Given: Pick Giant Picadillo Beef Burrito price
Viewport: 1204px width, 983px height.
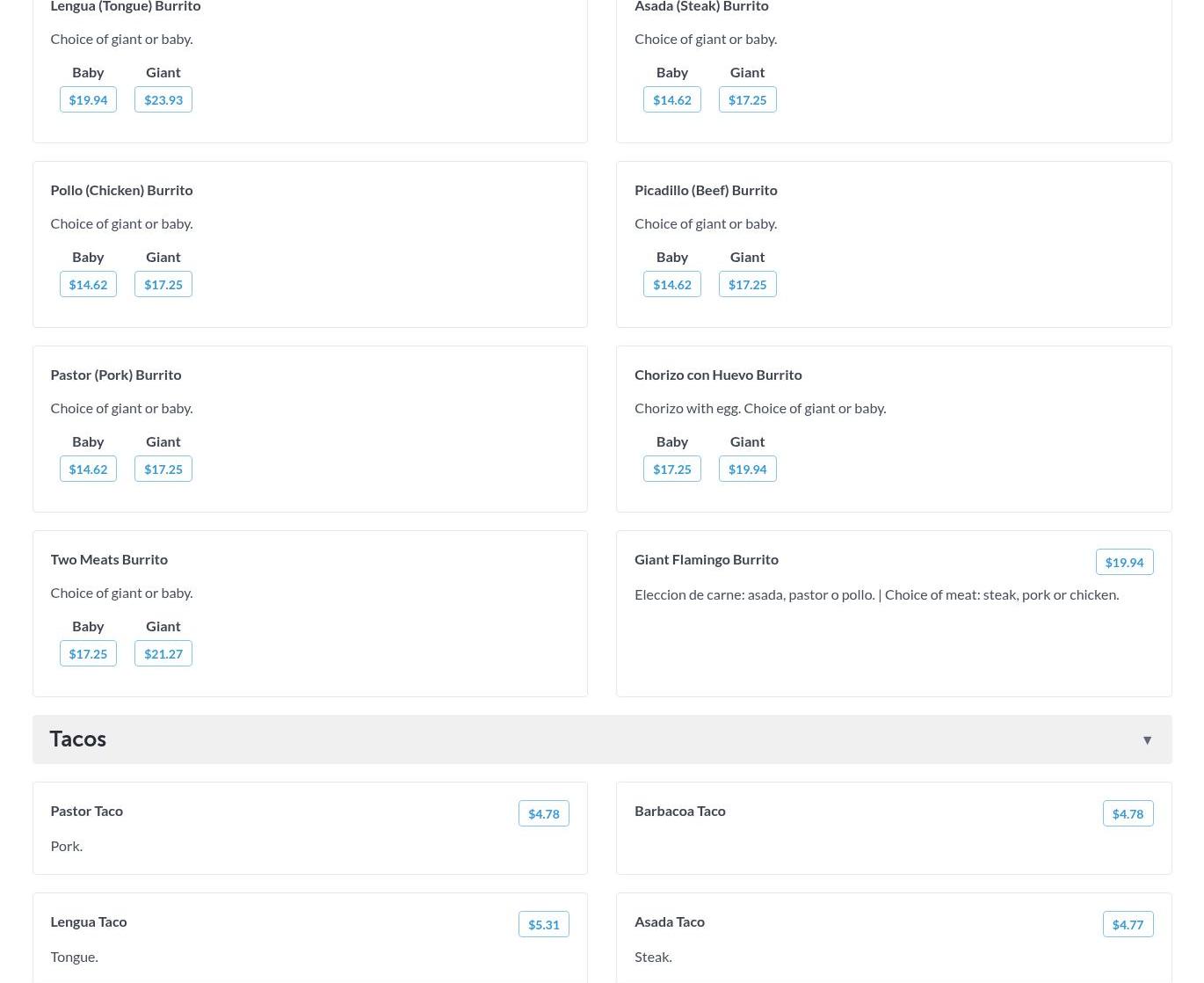Looking at the screenshot, I should [747, 284].
